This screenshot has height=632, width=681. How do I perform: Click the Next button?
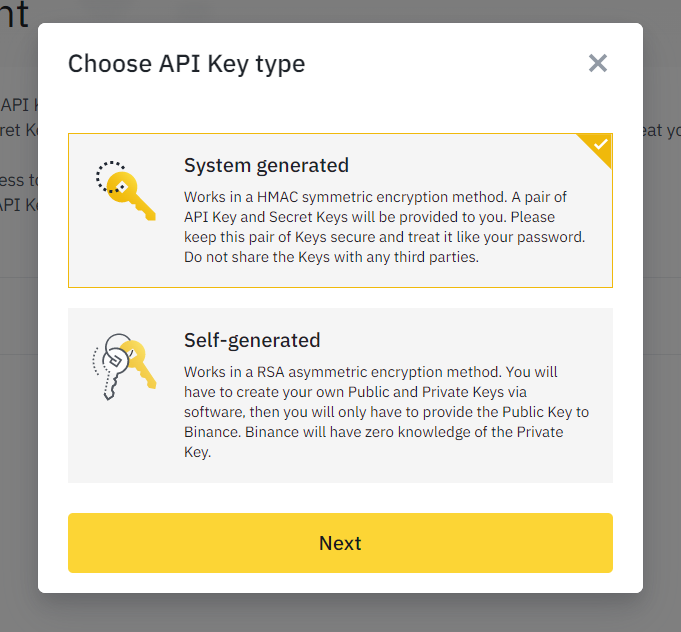click(x=340, y=543)
